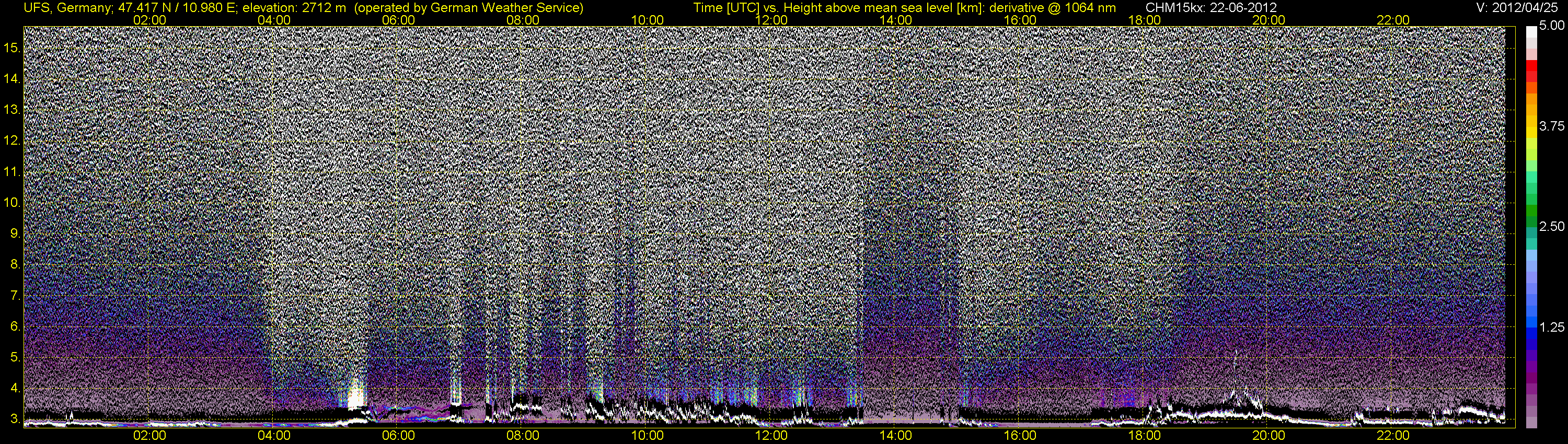Click the 22:00 label on the bottom time axis
The height and width of the screenshot is (444, 1568).
pos(1393,436)
